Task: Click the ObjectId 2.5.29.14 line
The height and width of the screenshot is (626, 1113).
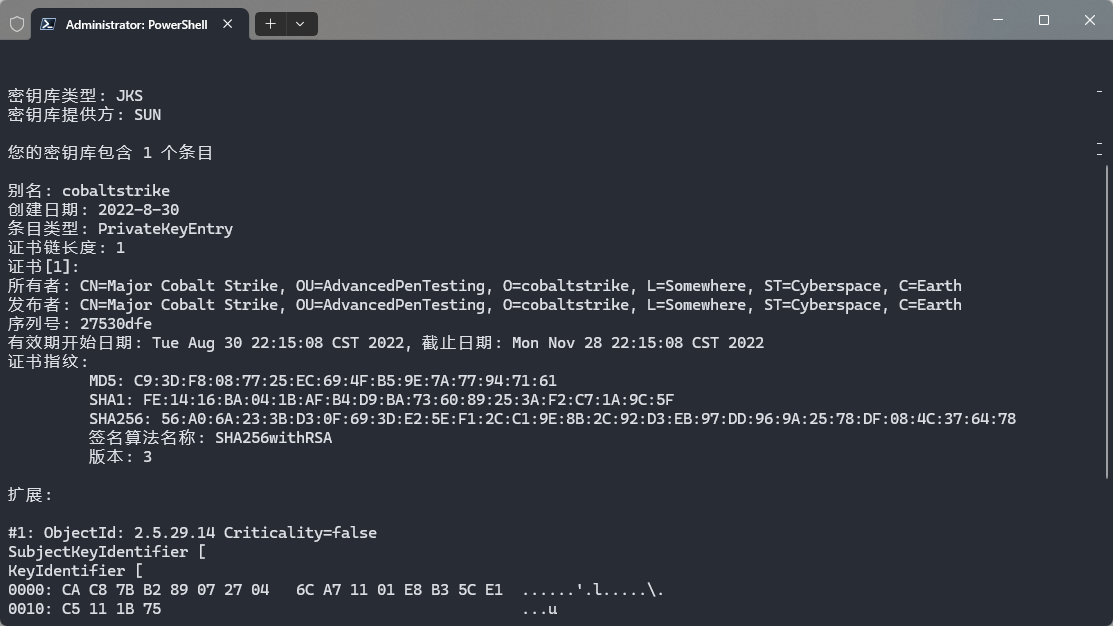Action: coord(192,533)
